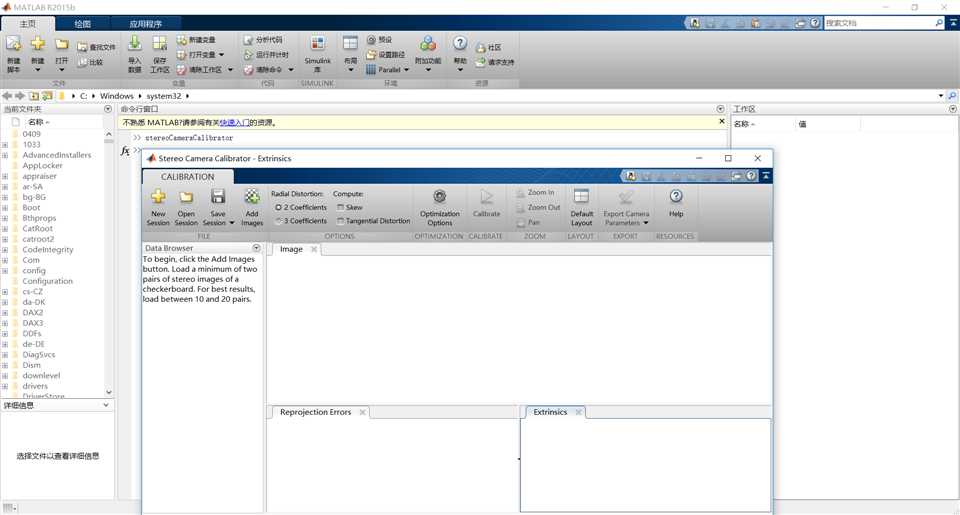Image resolution: width=960 pixels, height=515 pixels.
Task: Close the MATLAB getting-started banner
Action: tap(722, 122)
